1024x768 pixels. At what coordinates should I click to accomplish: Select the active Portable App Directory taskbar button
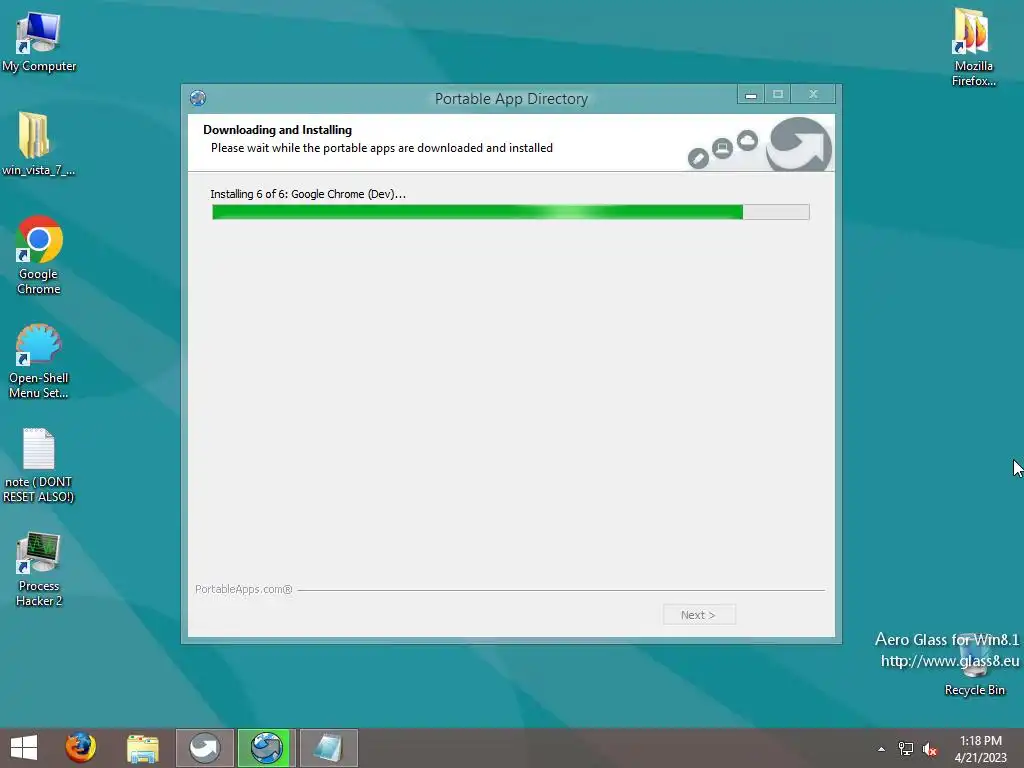[266, 748]
